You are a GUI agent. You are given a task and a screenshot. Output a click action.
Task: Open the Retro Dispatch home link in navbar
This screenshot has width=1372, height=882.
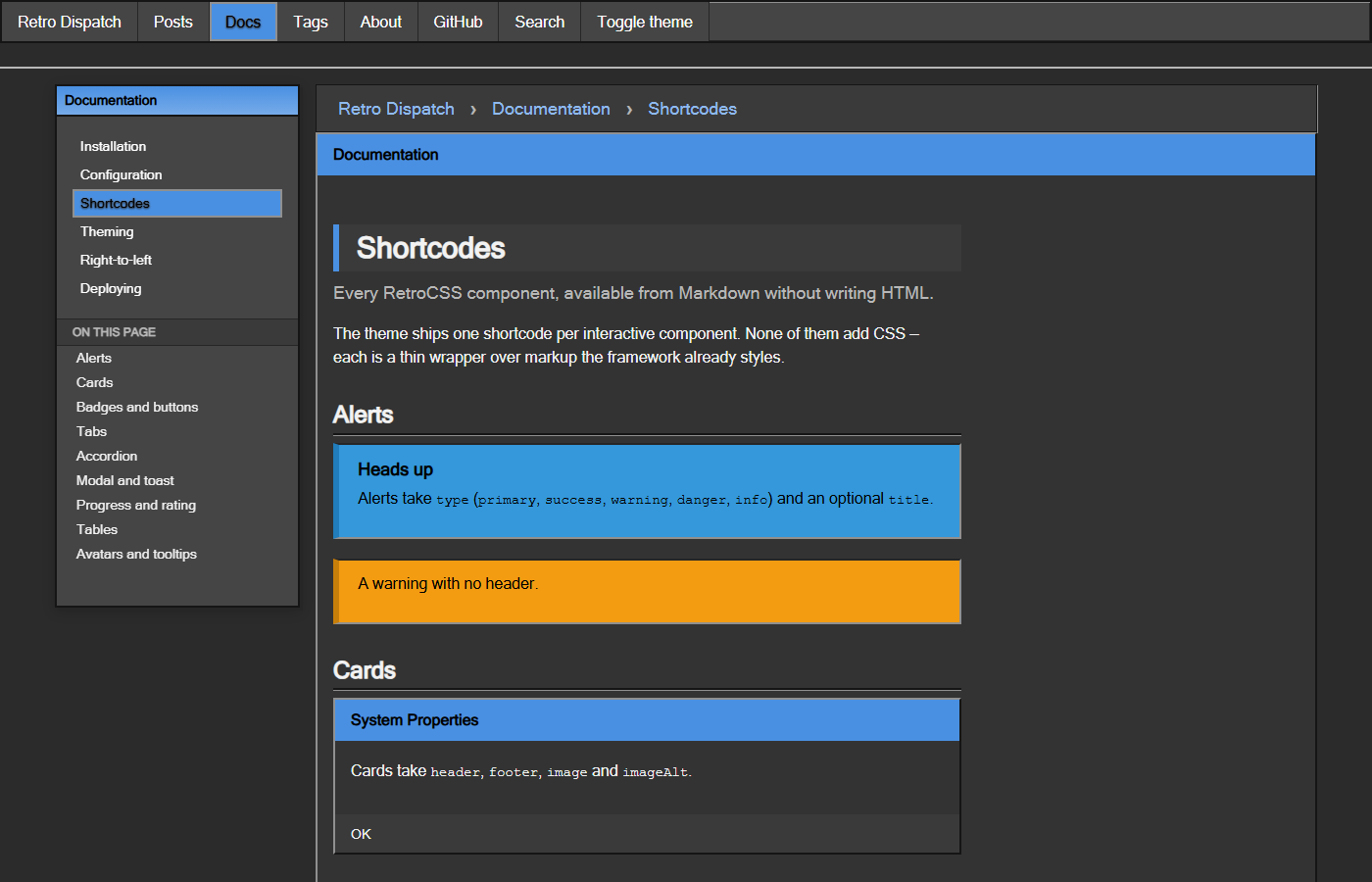point(70,22)
